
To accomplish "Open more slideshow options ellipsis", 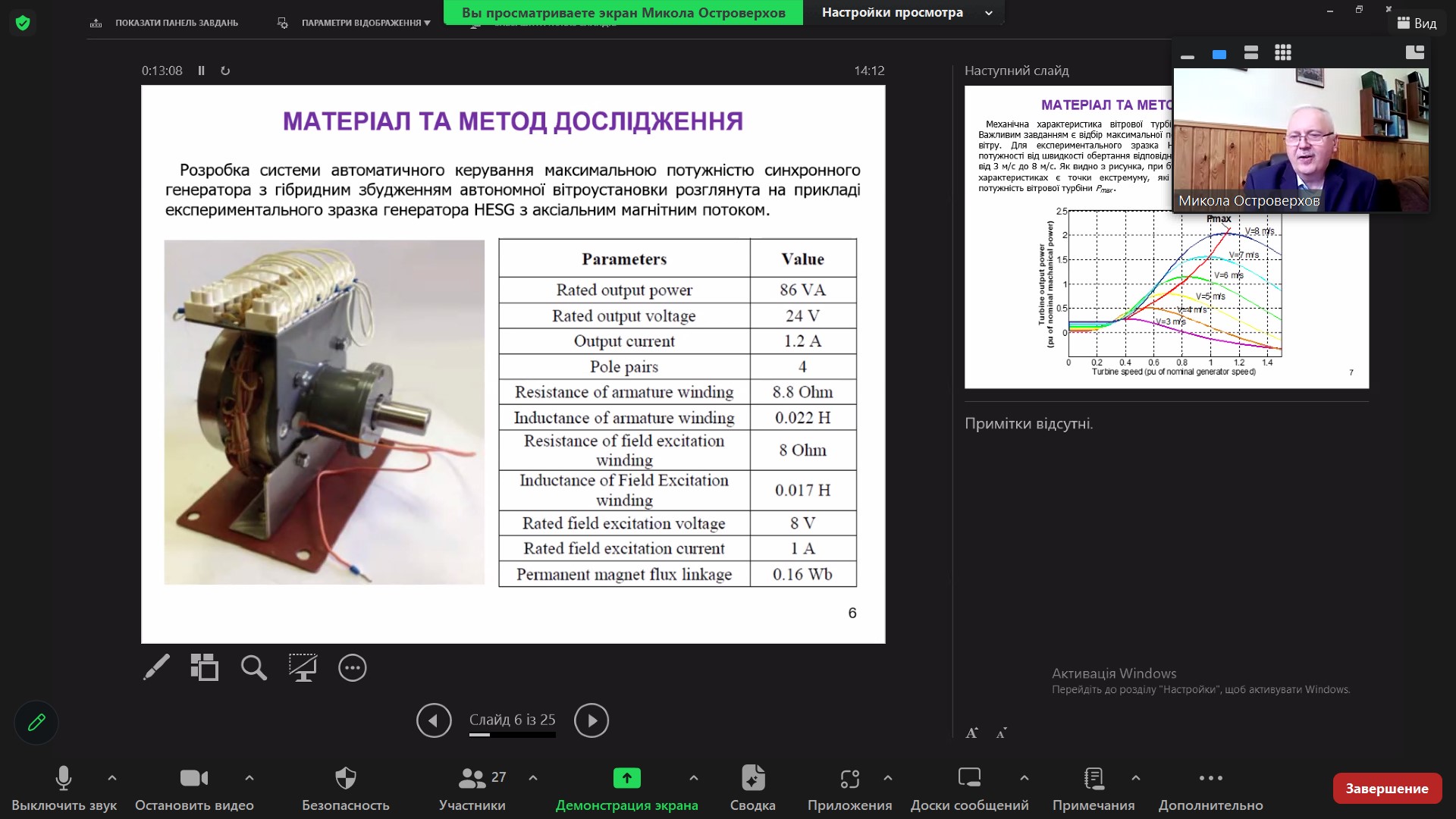I will coord(352,667).
